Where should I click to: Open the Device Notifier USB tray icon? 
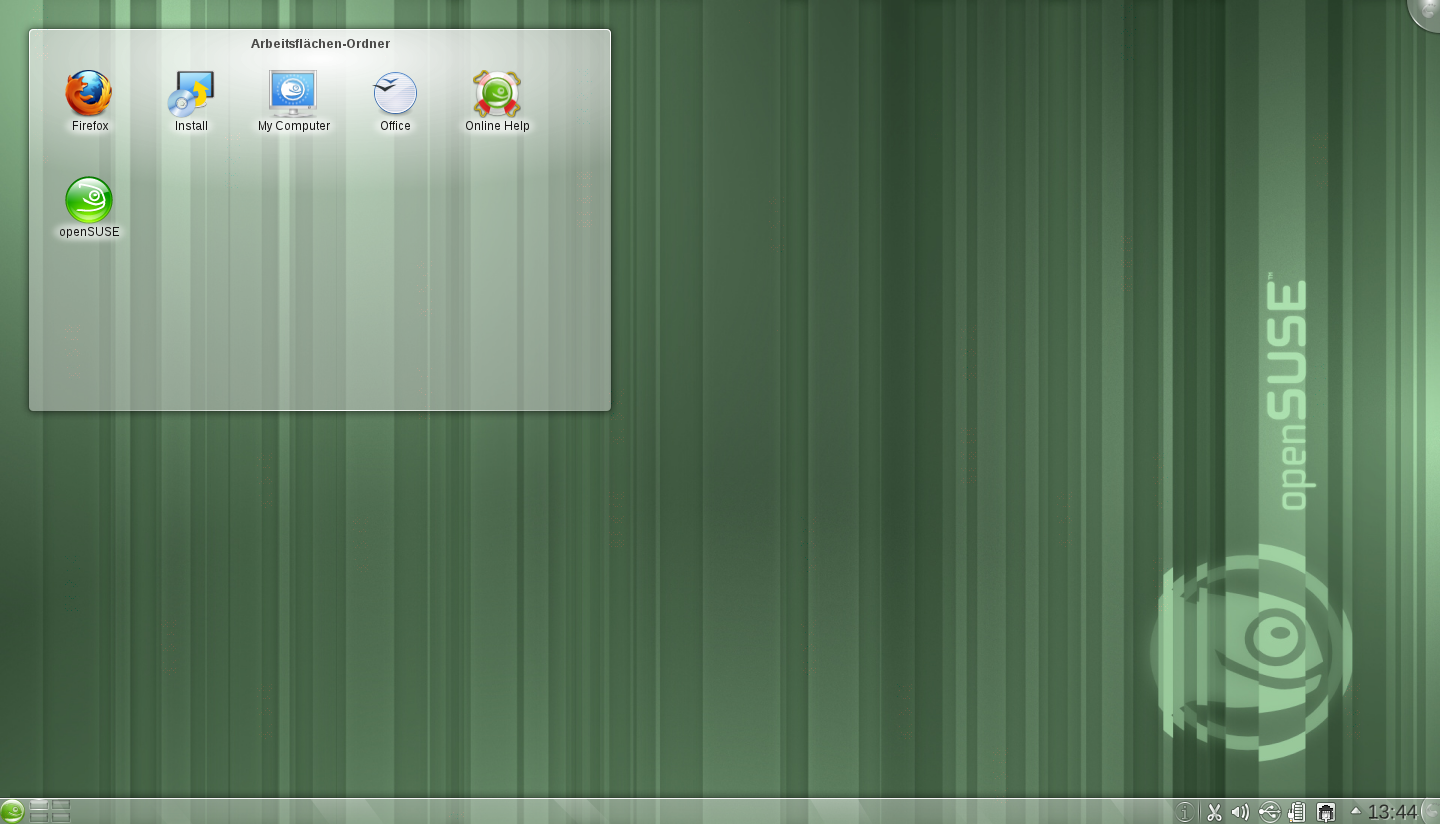1269,811
